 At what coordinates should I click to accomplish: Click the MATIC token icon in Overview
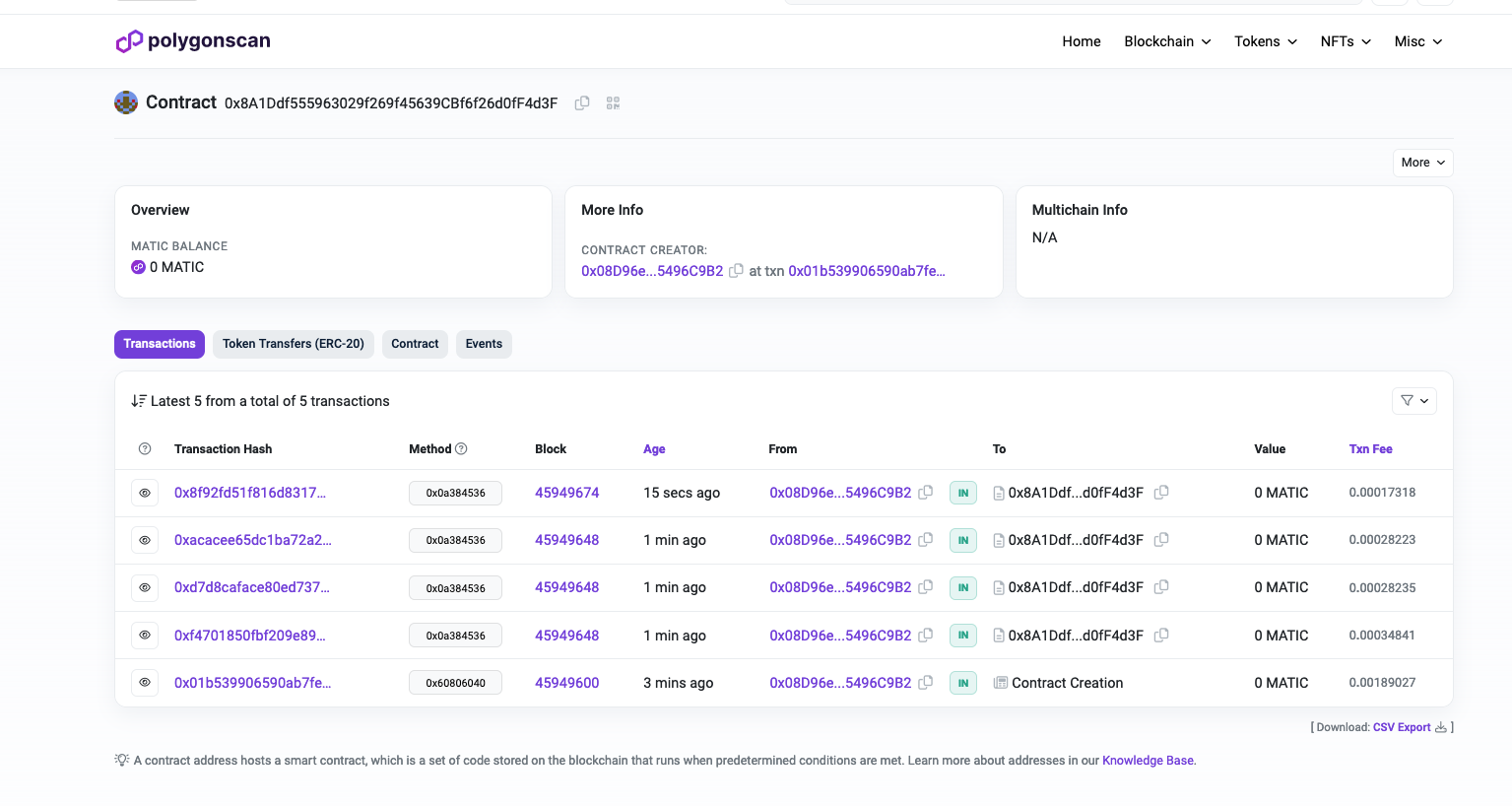[138, 267]
